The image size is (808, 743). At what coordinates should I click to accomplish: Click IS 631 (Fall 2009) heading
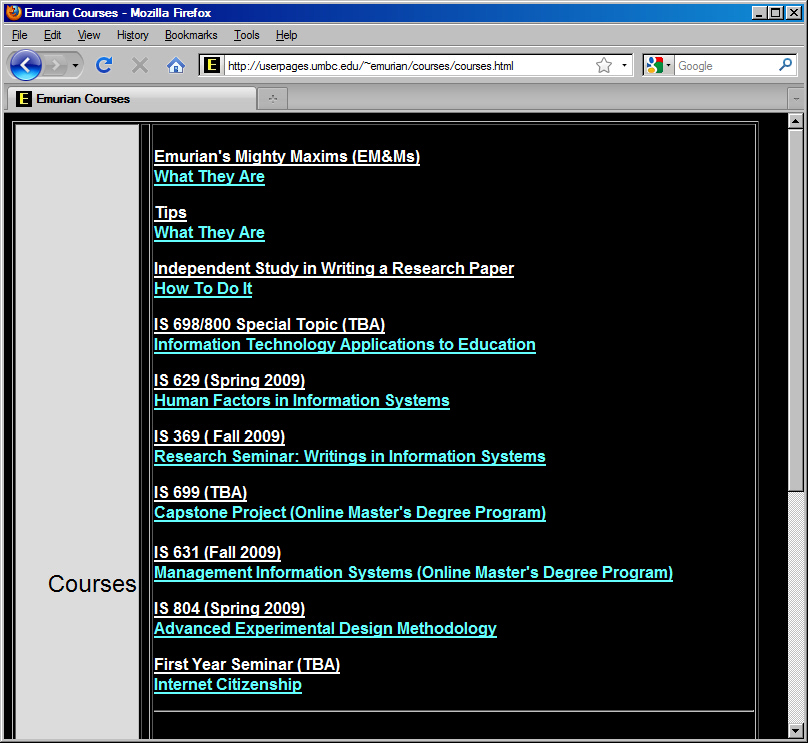click(217, 552)
